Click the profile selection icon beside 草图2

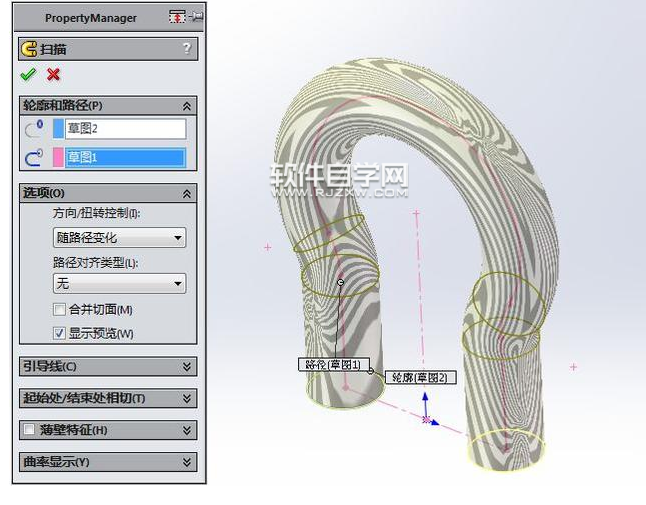34,129
